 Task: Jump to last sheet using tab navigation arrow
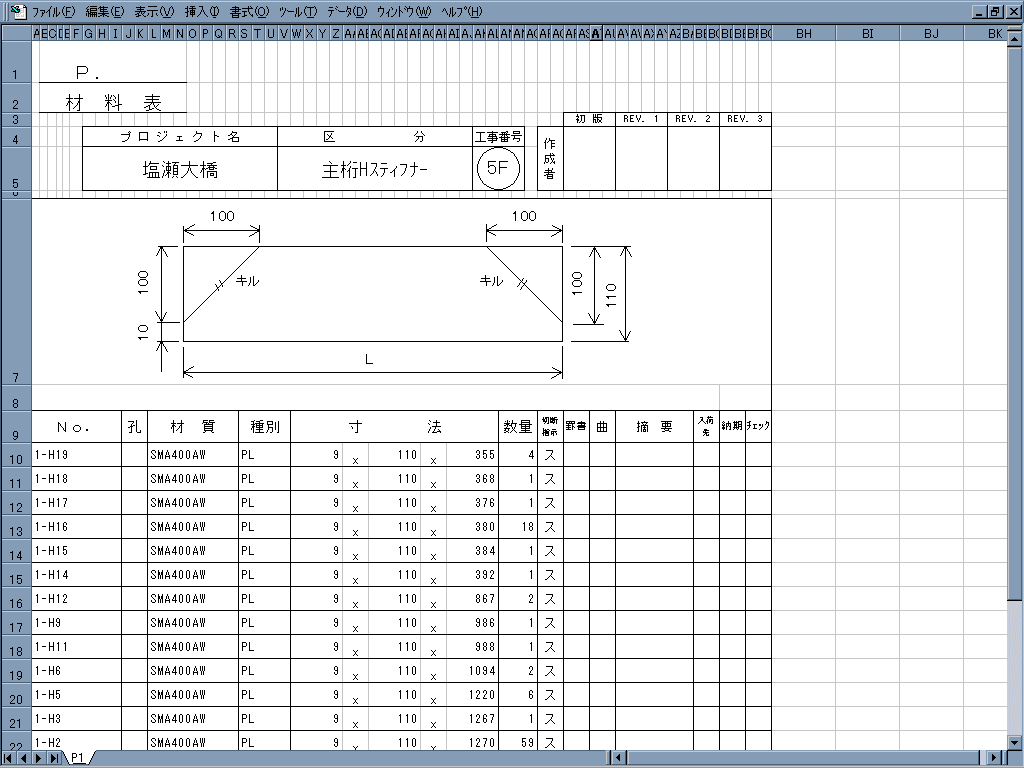point(55,758)
